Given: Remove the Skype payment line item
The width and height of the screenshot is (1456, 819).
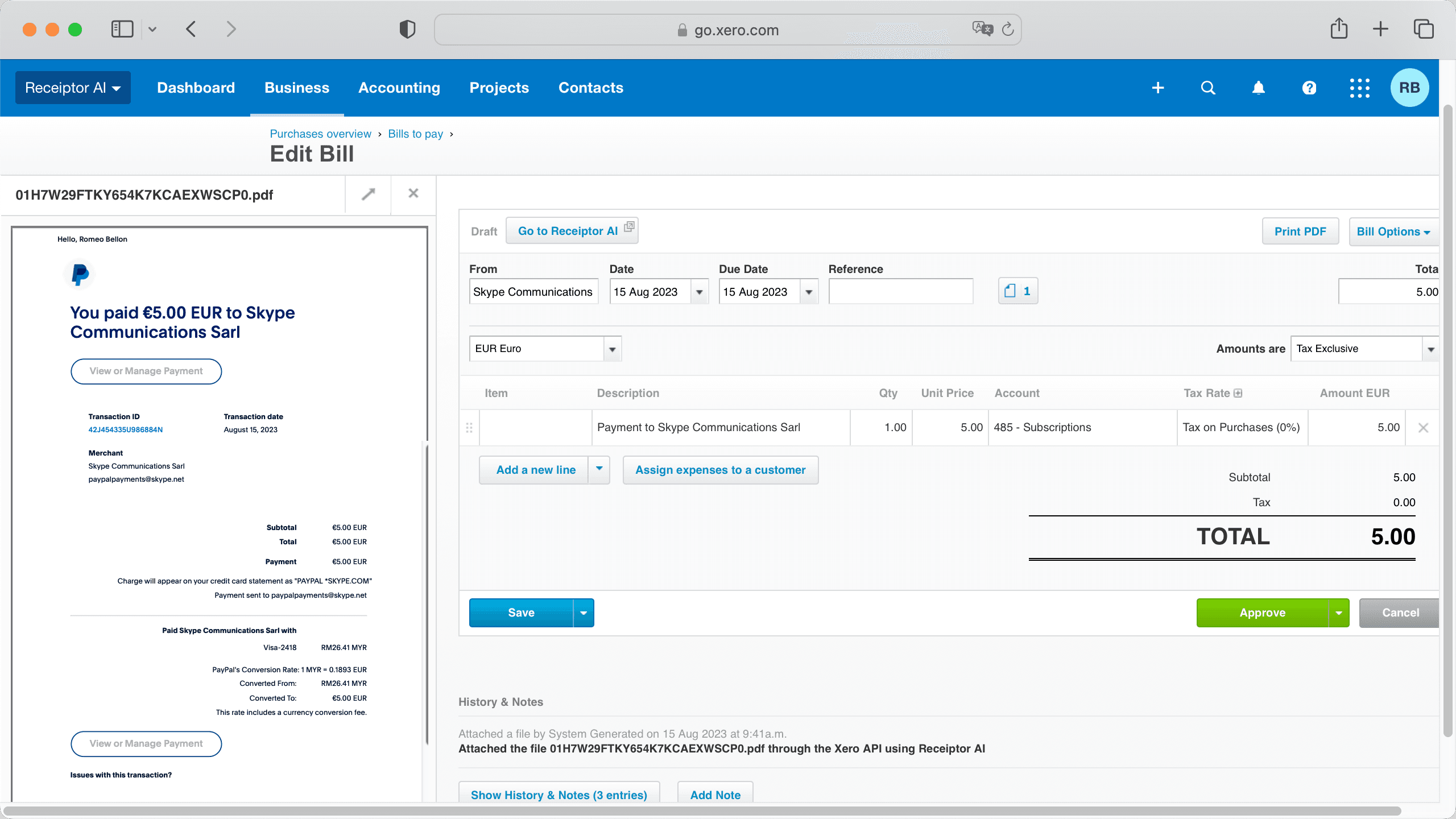Looking at the screenshot, I should [1423, 428].
